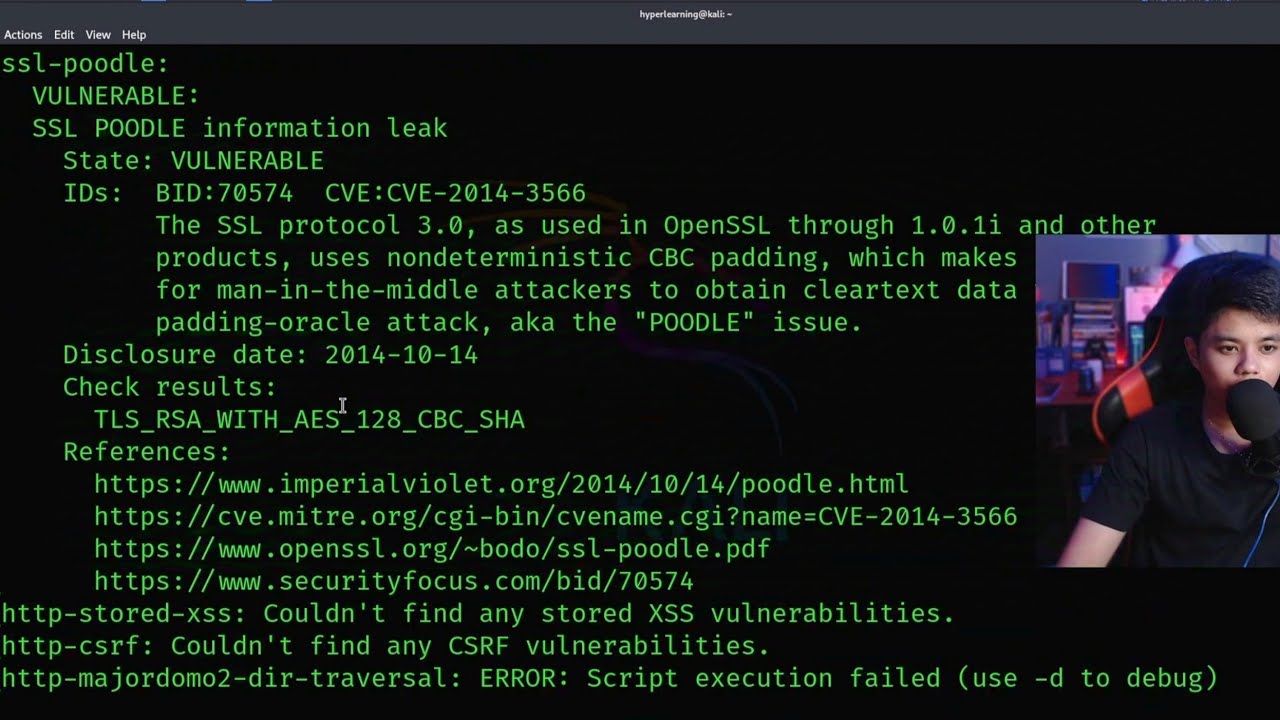Open the Actions menu
1280x720 pixels.
(23, 35)
